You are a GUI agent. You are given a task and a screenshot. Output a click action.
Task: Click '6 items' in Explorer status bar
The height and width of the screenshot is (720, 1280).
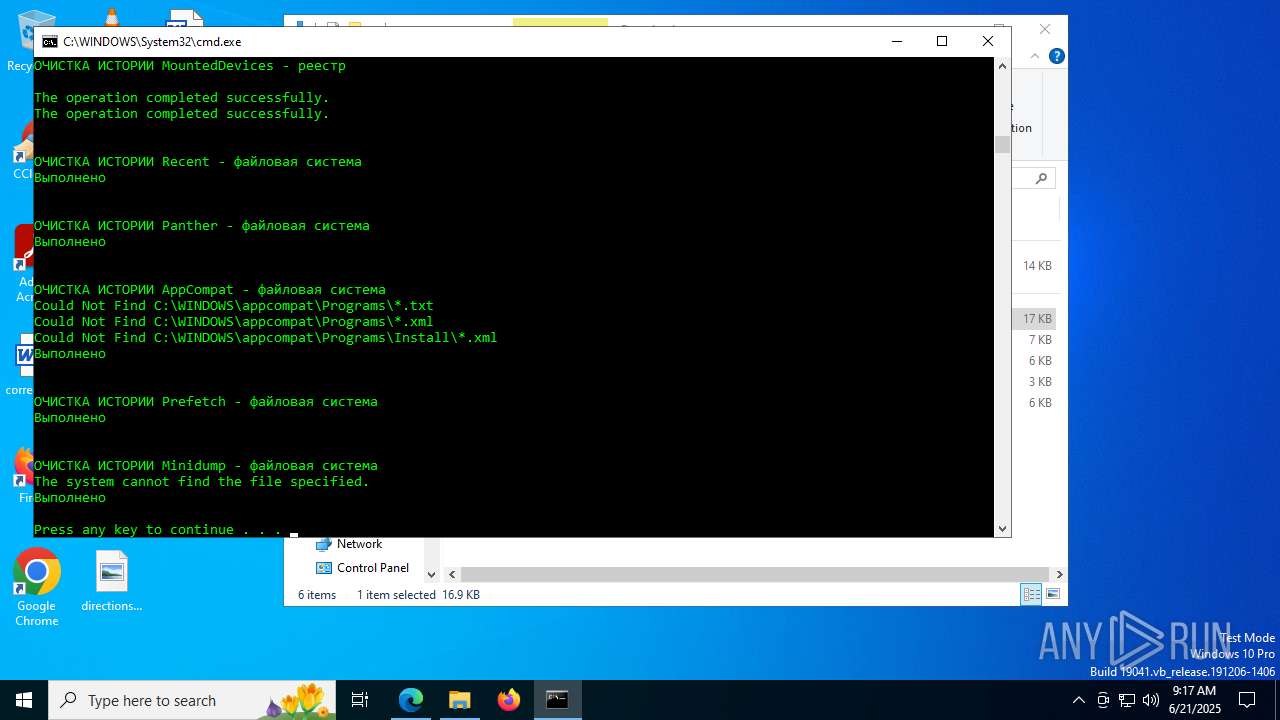pos(317,595)
